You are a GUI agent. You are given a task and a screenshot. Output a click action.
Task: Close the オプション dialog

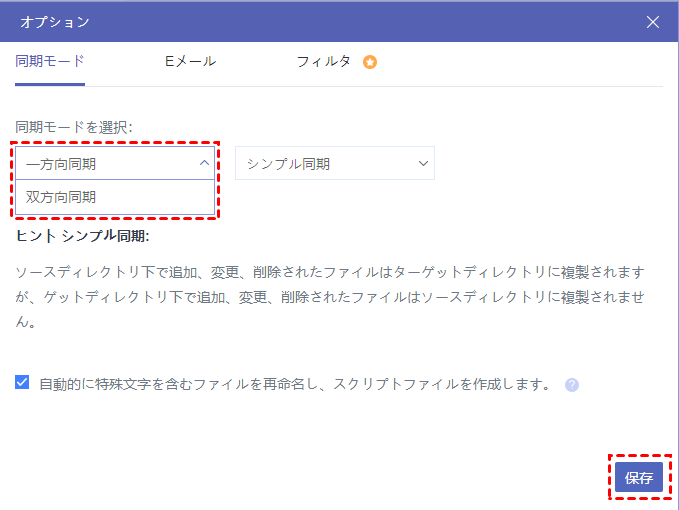tap(653, 22)
